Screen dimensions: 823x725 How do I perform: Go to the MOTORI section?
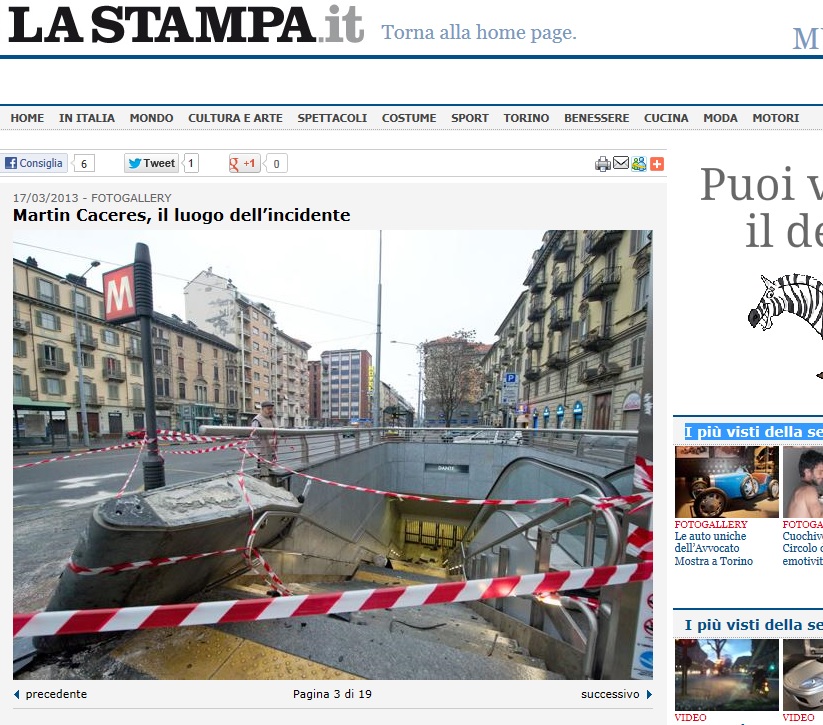tap(776, 118)
